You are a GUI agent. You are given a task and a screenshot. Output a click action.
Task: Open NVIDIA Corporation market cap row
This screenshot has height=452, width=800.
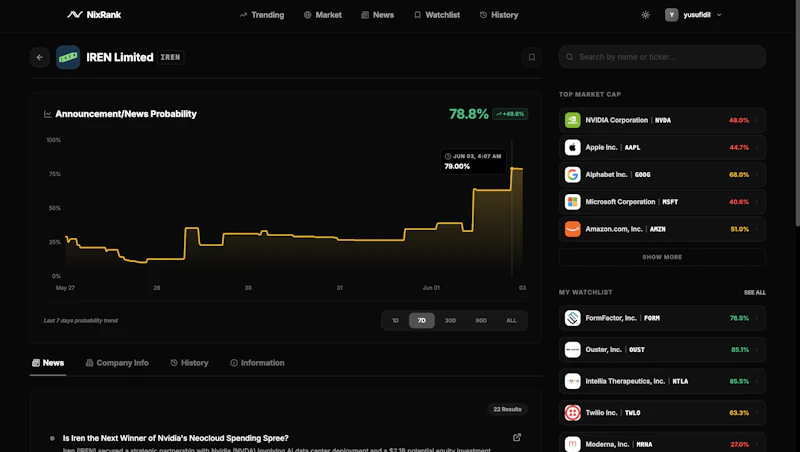pyautogui.click(x=662, y=120)
